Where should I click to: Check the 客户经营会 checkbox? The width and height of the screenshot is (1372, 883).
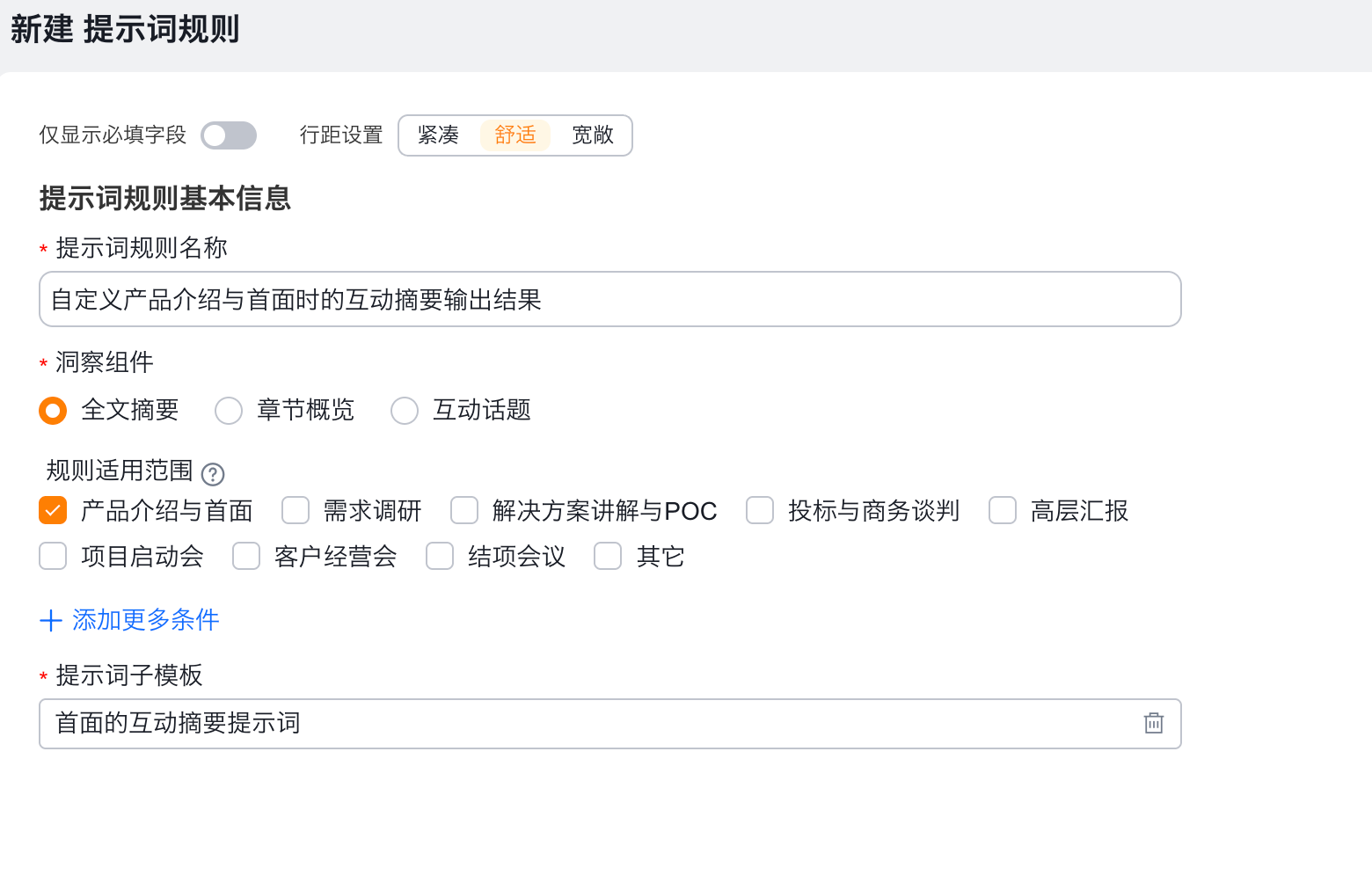tap(246, 557)
